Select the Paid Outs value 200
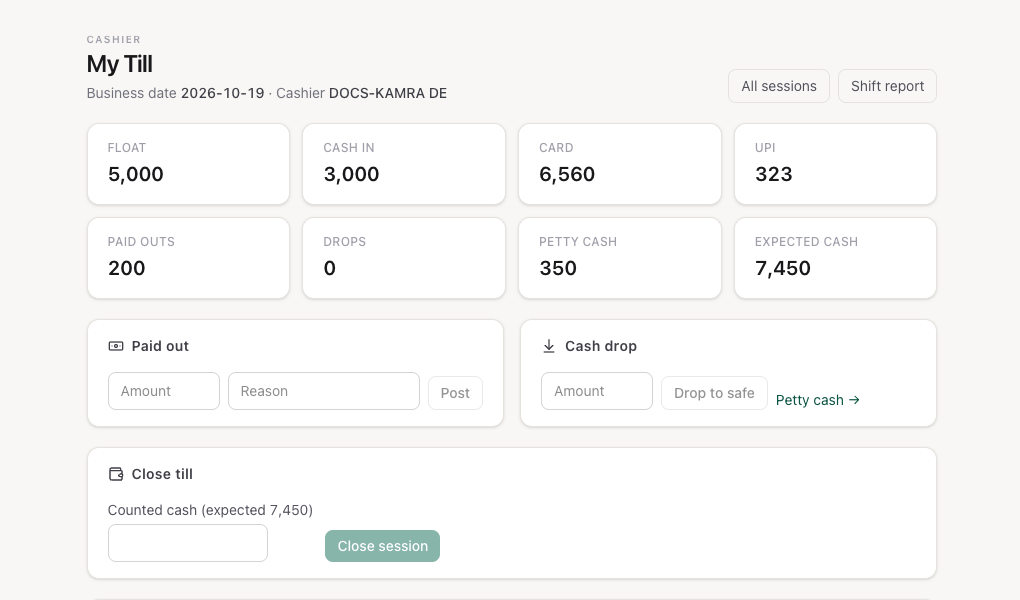 pyautogui.click(x=127, y=268)
